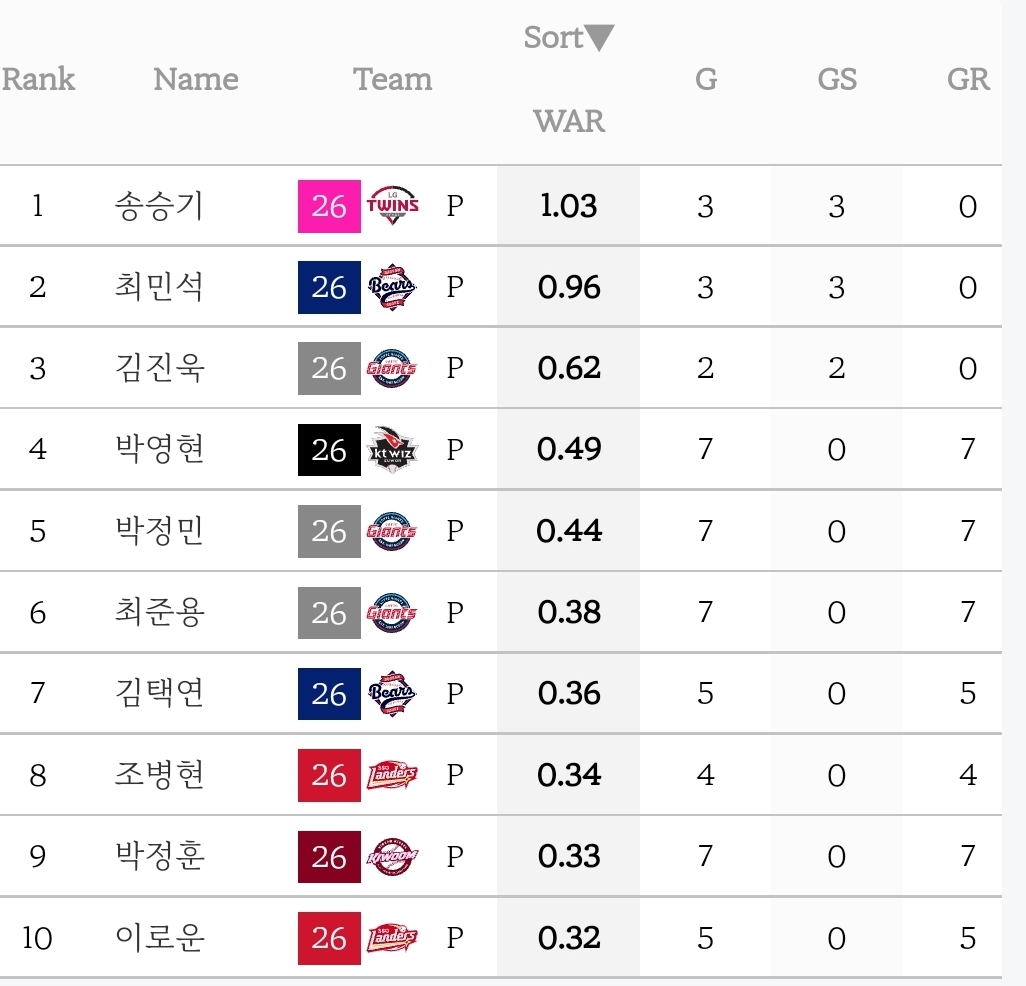Click the GR column header

[968, 80]
